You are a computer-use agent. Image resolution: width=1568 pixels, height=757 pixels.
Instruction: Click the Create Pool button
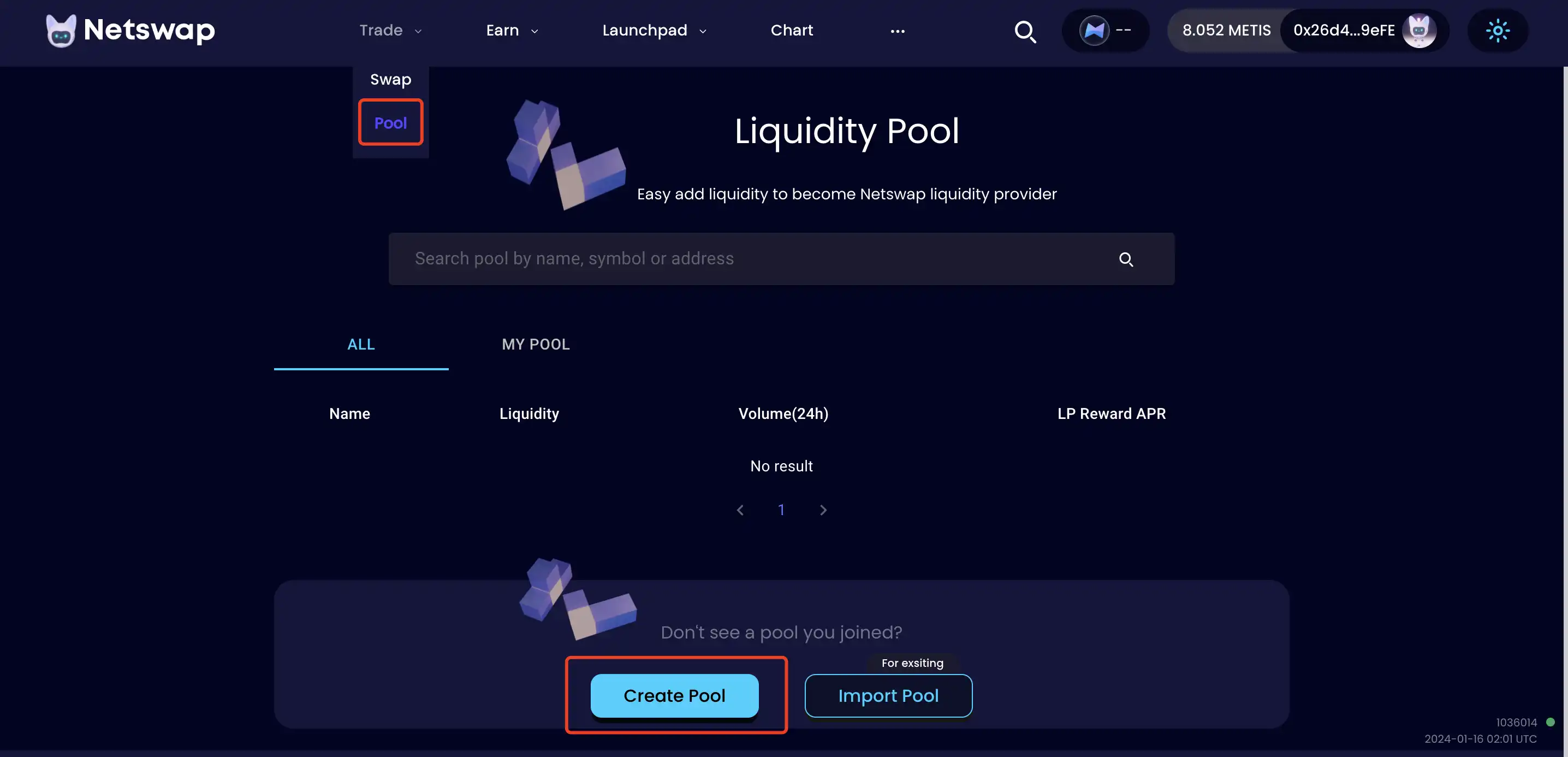pos(674,695)
